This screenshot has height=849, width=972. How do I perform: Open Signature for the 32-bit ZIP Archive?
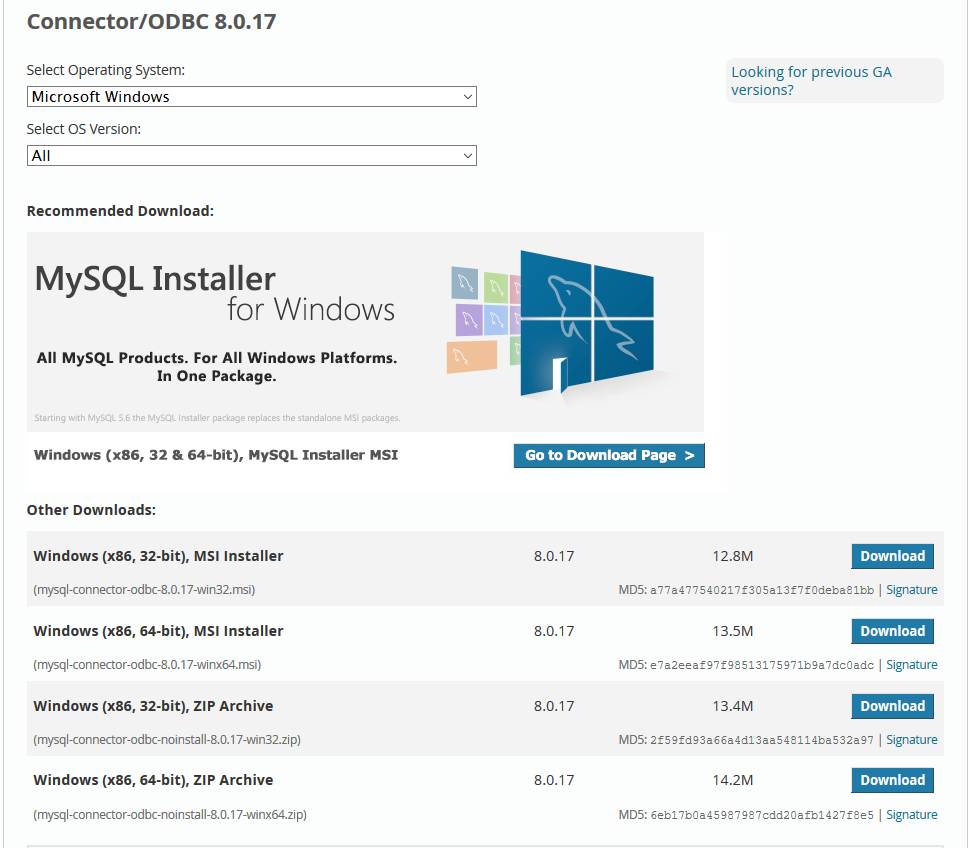[911, 739]
